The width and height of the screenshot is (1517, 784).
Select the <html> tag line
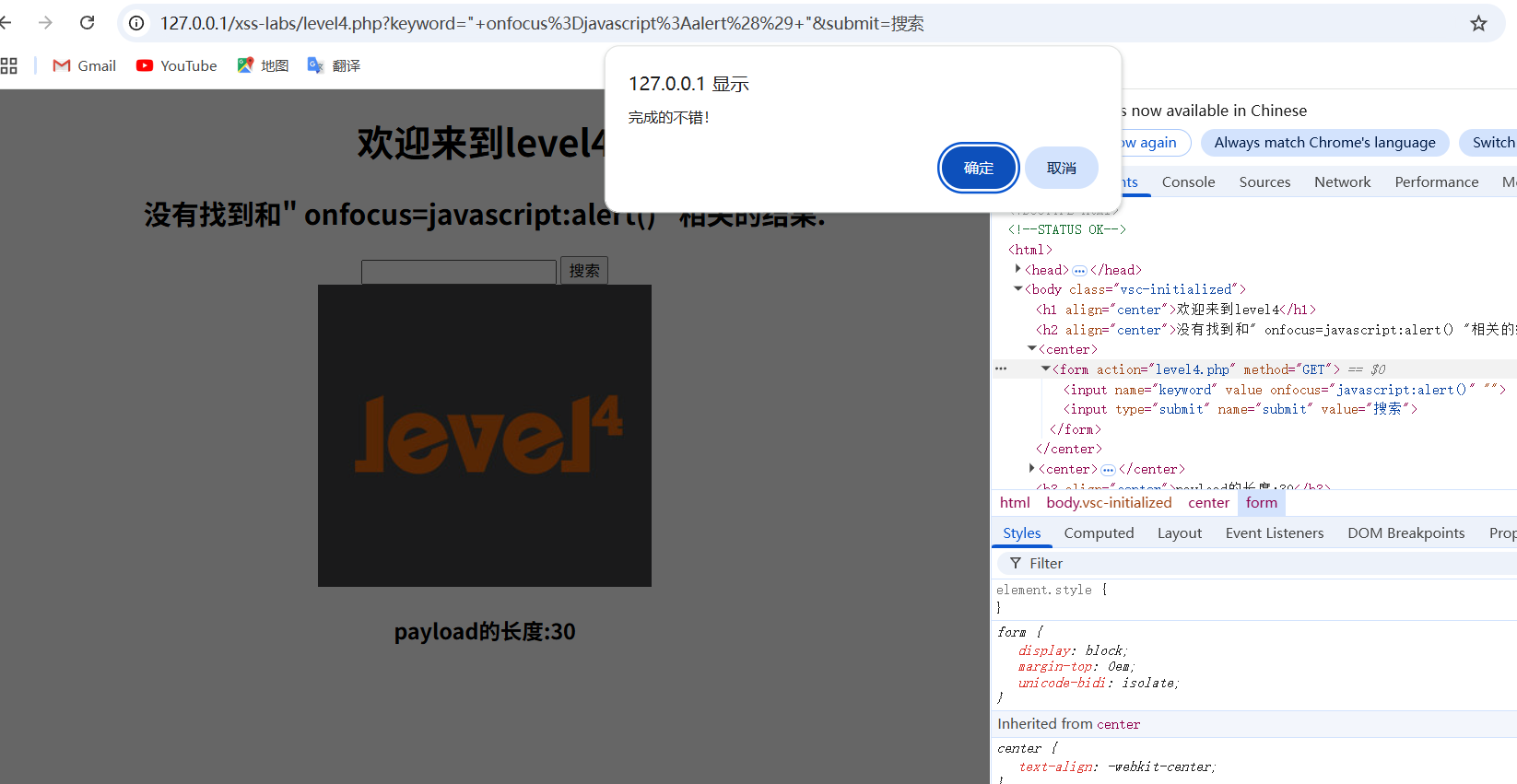[1029, 250]
